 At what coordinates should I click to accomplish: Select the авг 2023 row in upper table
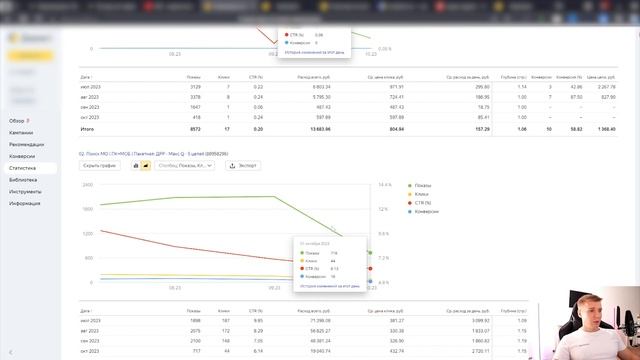click(x=348, y=97)
